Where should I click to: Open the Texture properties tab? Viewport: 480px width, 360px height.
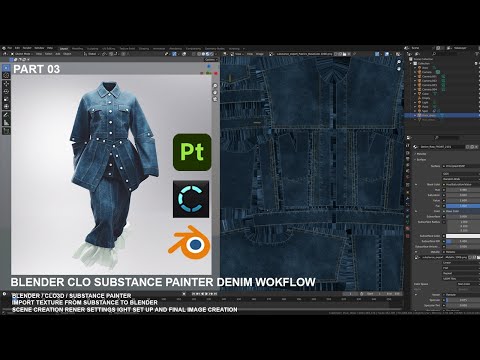coord(408,235)
